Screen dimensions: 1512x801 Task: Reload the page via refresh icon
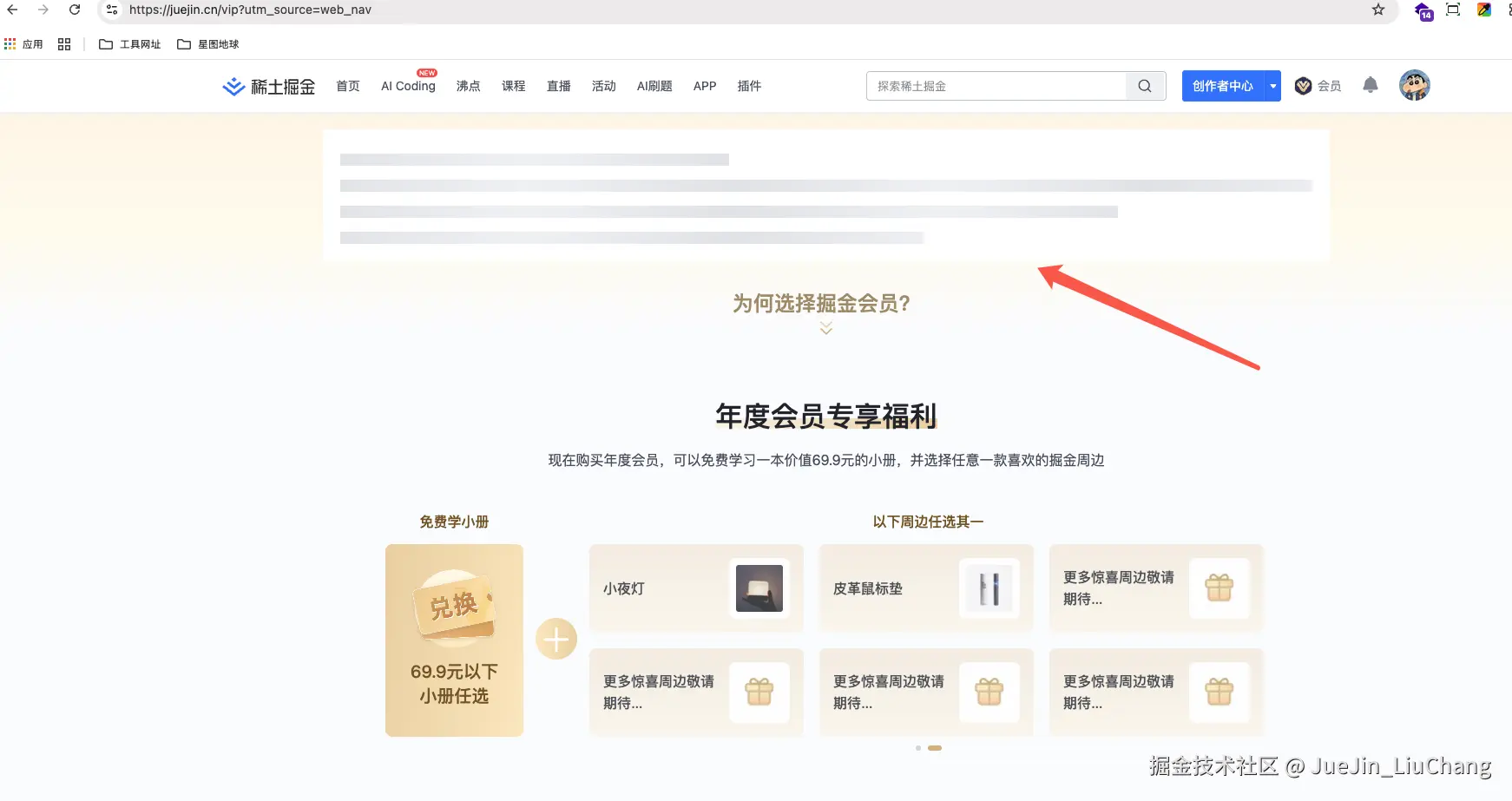[x=75, y=10]
